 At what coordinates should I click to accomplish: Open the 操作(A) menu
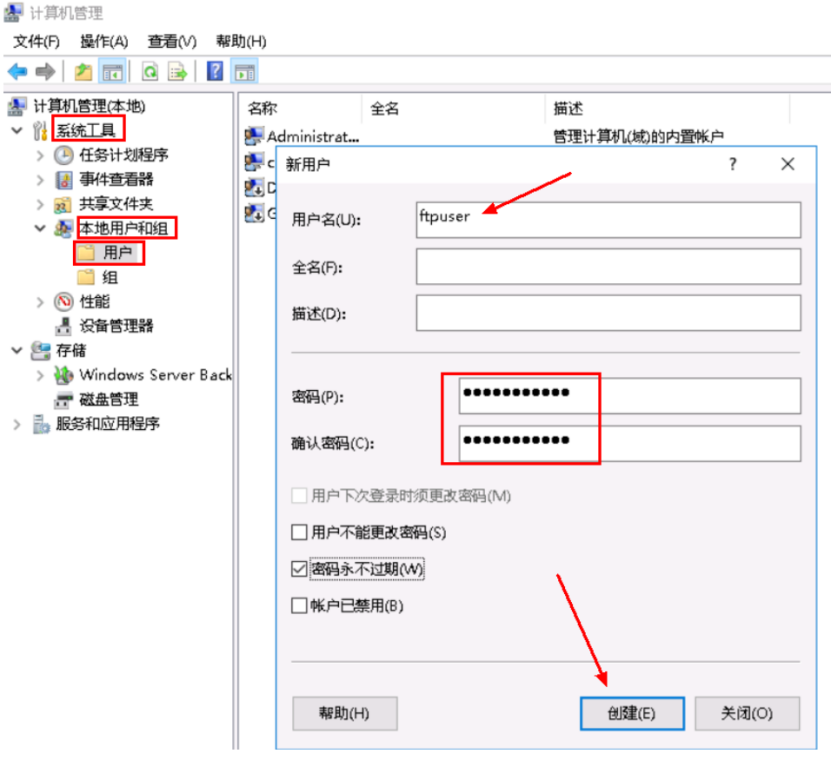104,41
